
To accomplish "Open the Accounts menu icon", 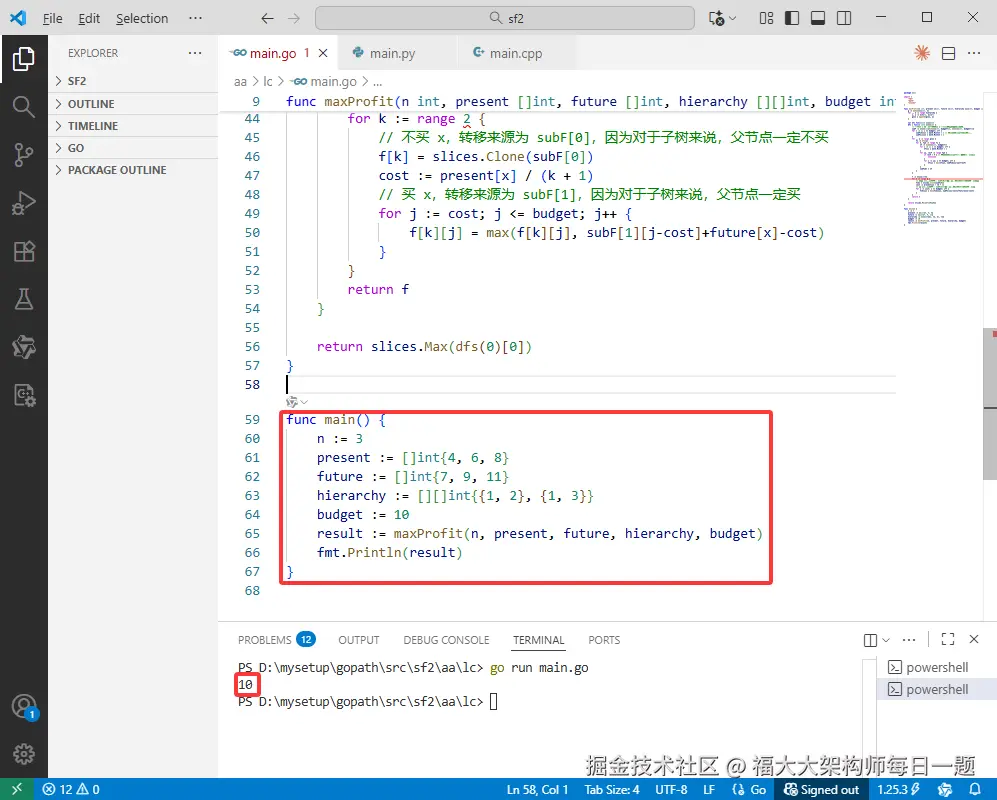I will [x=24, y=707].
